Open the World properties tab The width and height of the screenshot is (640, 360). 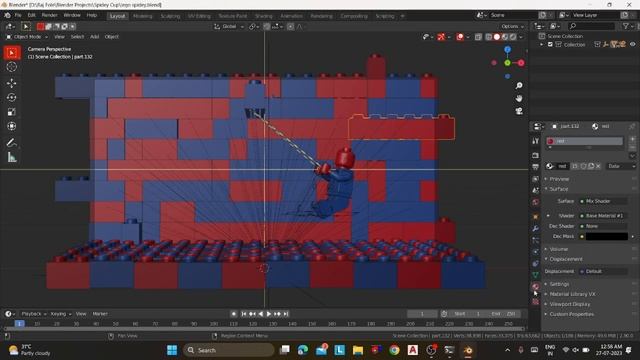[x=535, y=202]
